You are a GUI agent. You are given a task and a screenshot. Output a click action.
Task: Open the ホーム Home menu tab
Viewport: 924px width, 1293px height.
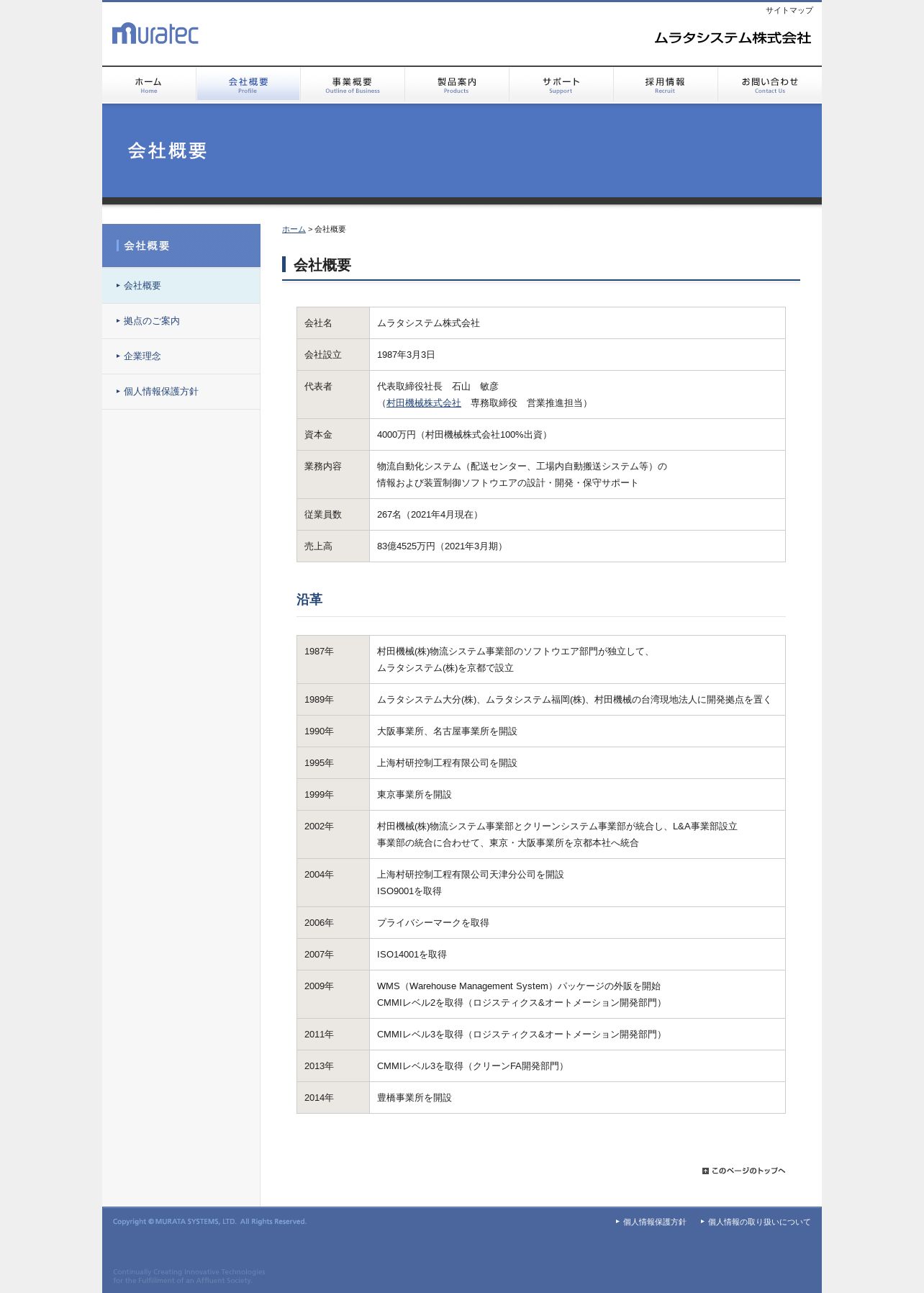(149, 84)
